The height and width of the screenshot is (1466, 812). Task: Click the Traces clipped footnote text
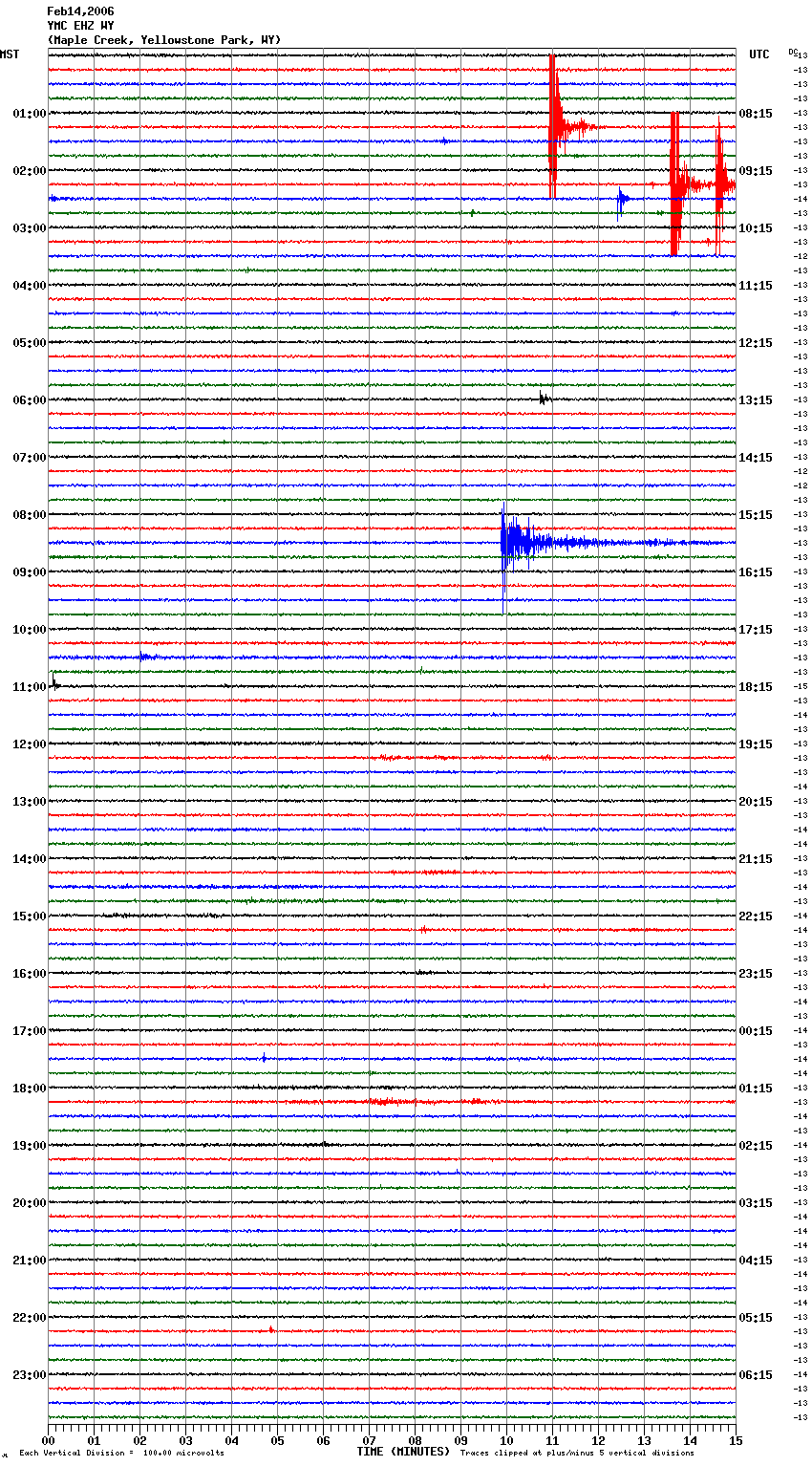tap(577, 1453)
